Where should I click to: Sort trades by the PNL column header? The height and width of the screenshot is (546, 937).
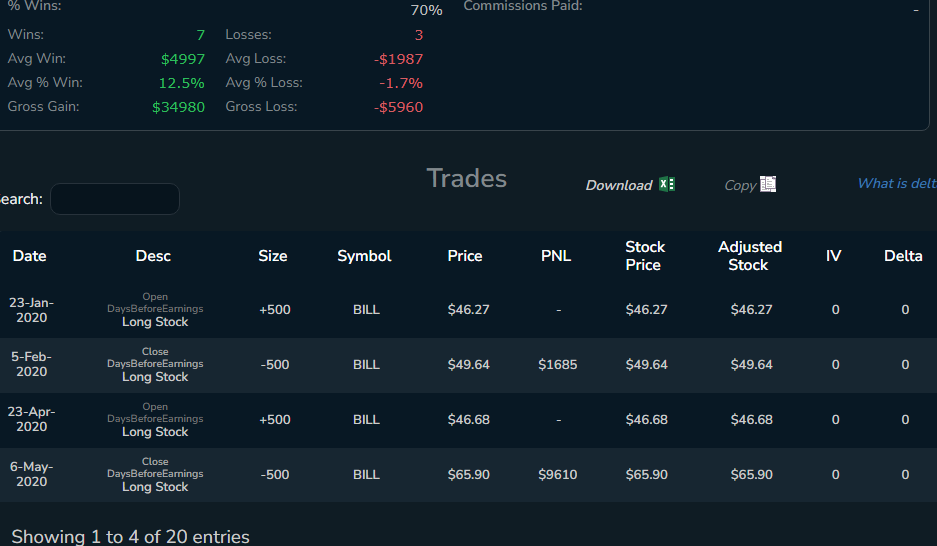pos(556,256)
